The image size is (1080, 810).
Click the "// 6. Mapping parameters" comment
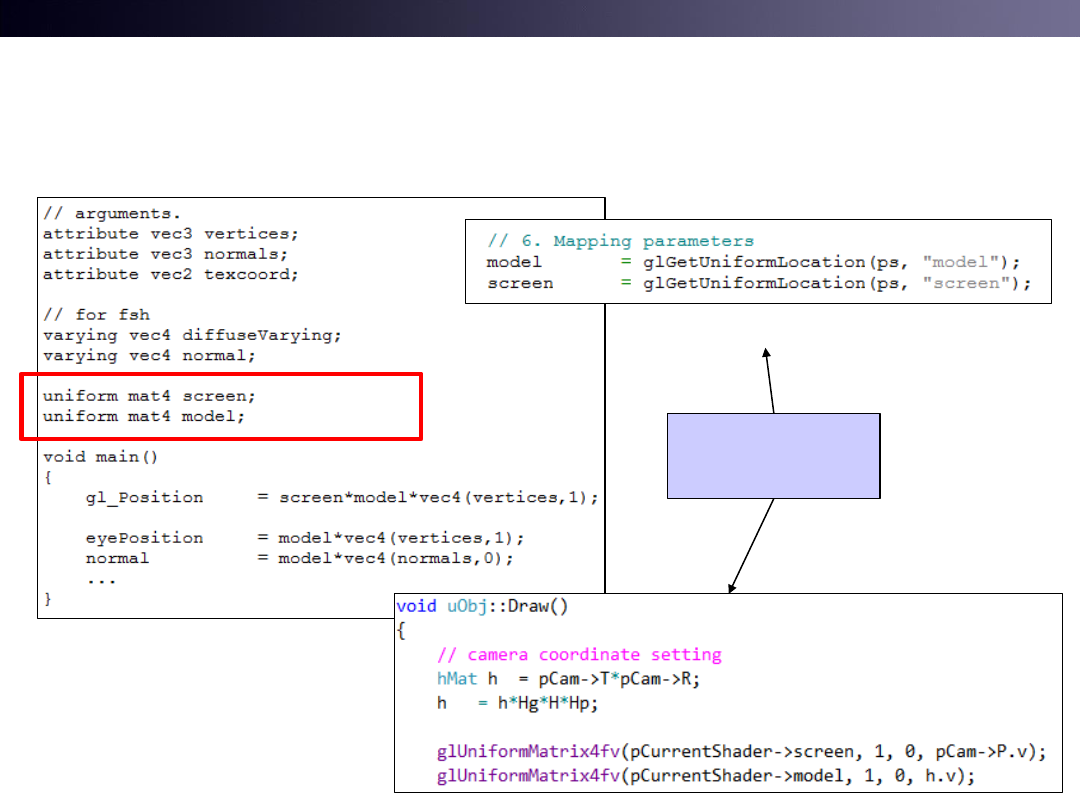click(x=620, y=241)
